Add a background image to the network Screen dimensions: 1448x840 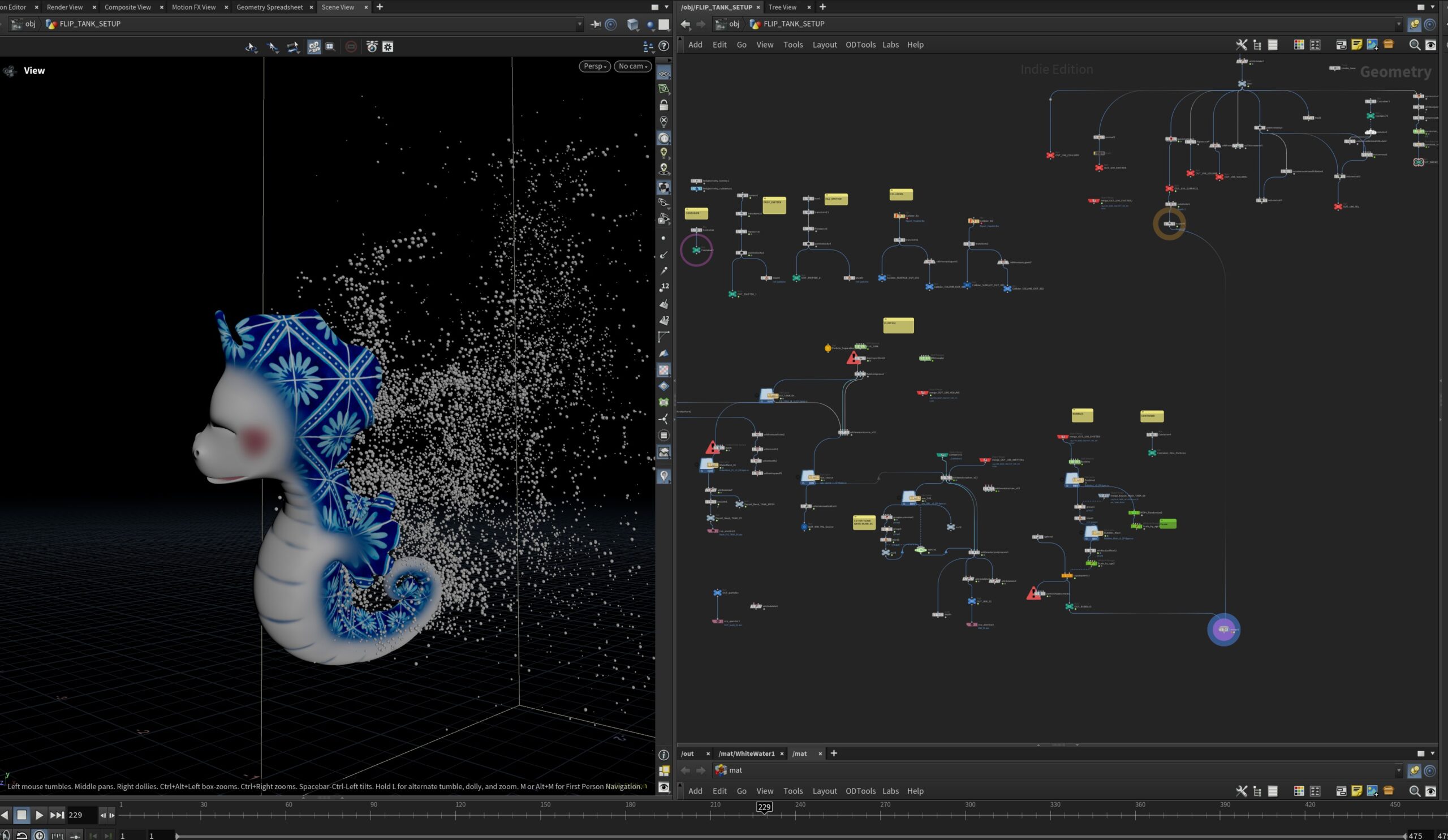click(1372, 45)
